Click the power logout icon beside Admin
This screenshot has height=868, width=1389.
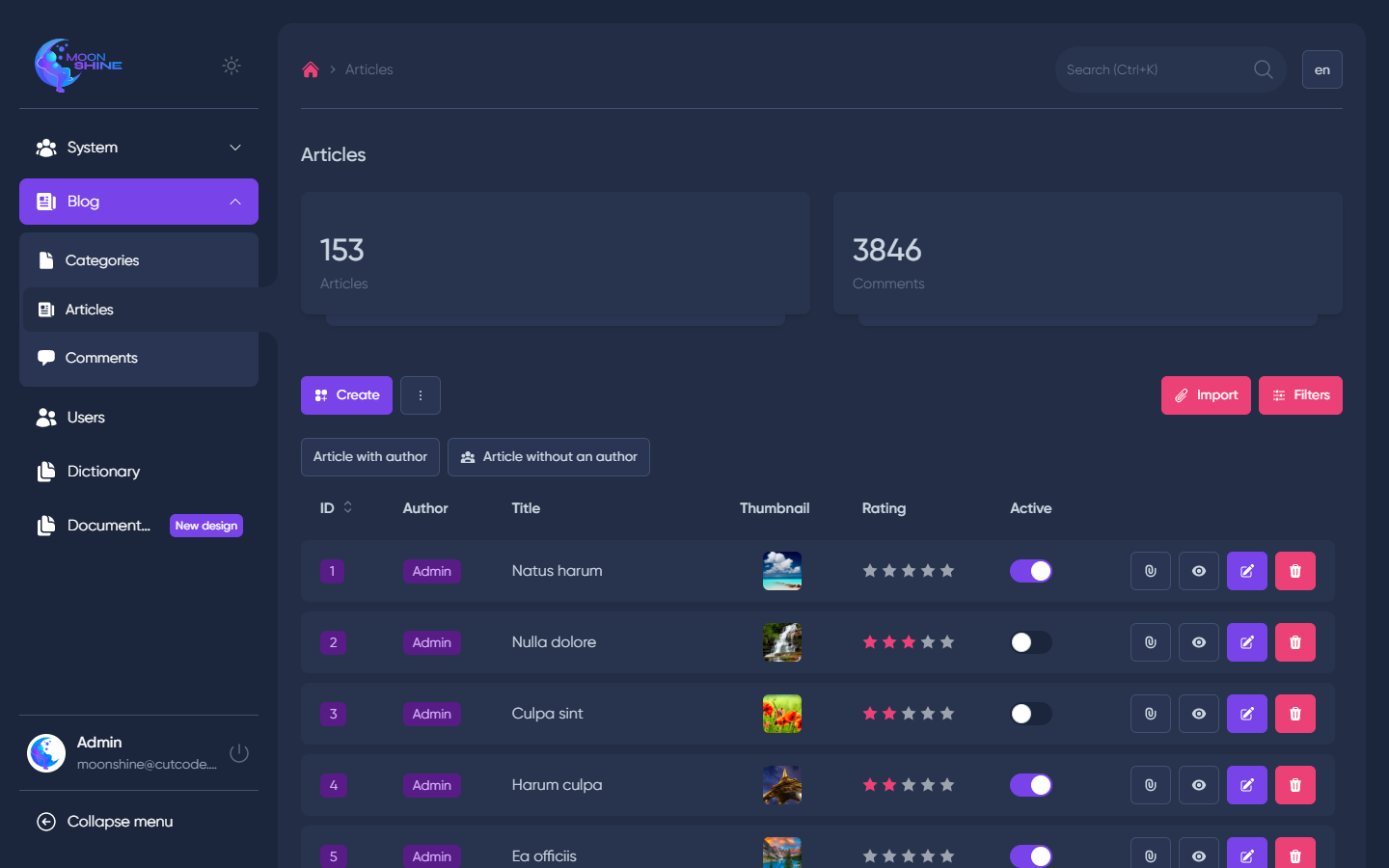click(x=239, y=753)
